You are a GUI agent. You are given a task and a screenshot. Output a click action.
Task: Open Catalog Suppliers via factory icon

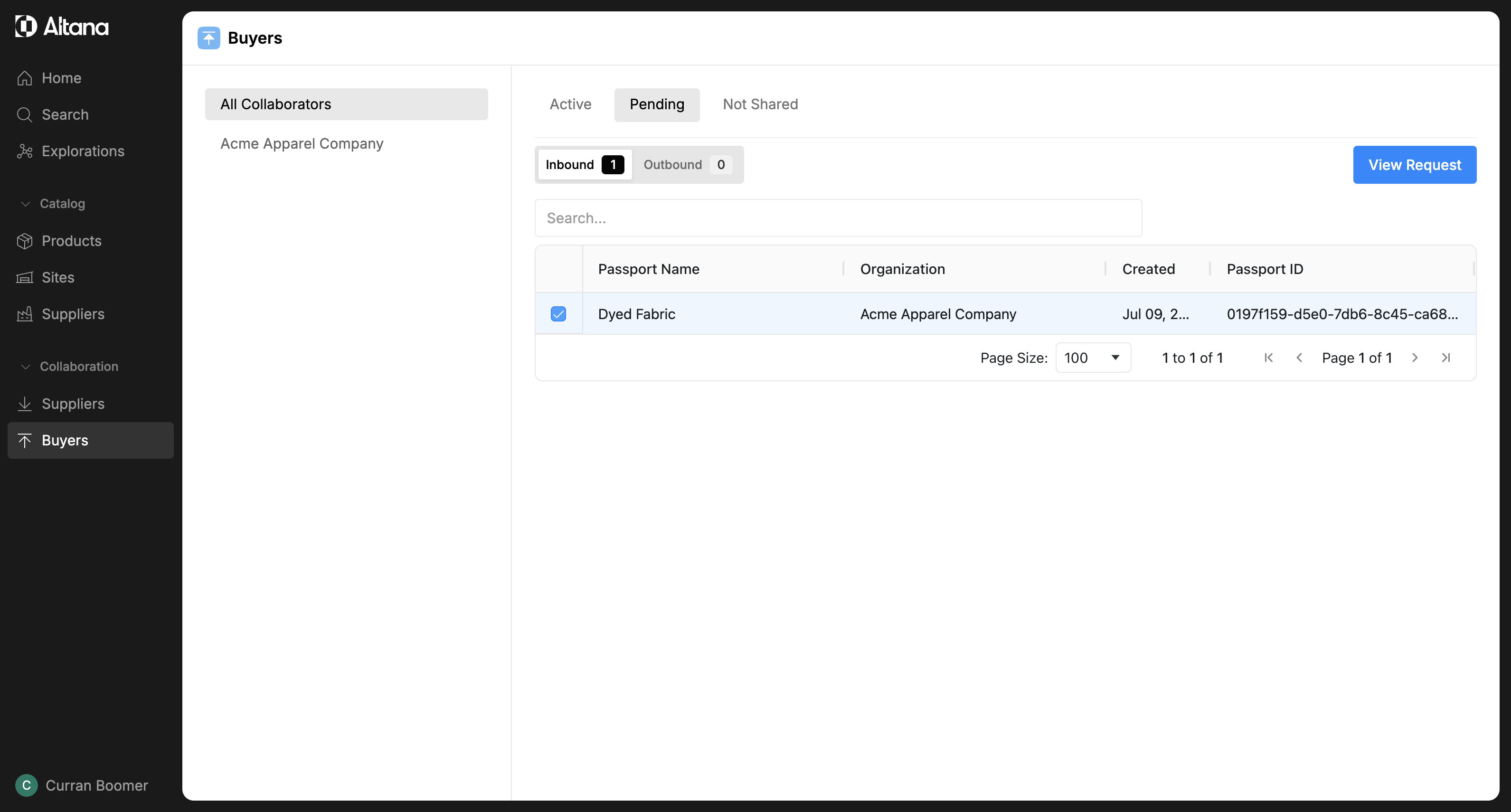[25, 314]
